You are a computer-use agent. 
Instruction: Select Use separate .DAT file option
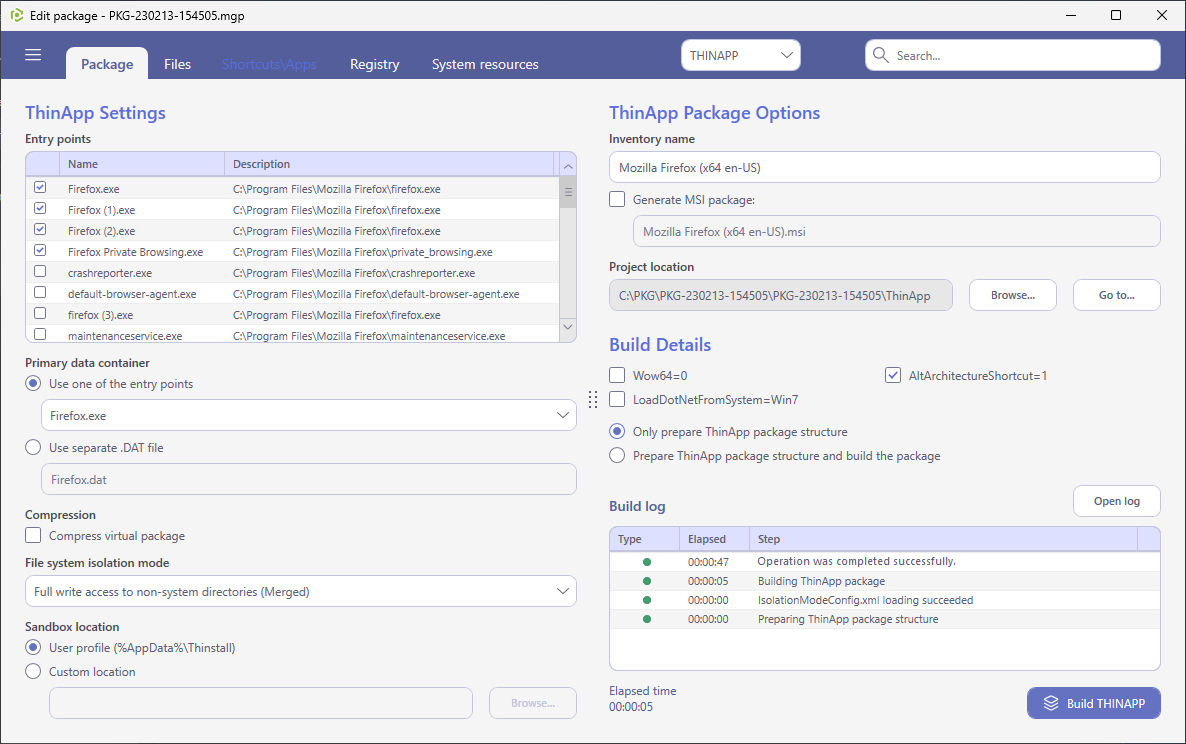33,448
